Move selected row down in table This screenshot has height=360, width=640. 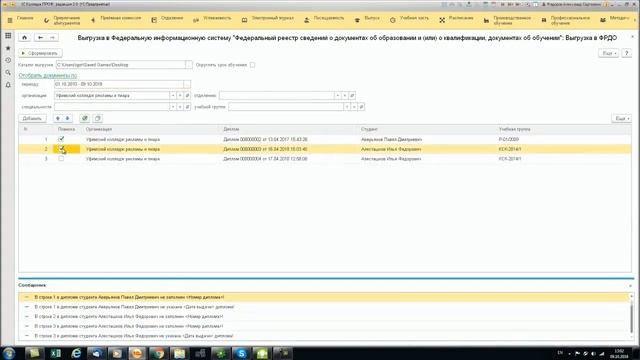[x=68, y=118]
